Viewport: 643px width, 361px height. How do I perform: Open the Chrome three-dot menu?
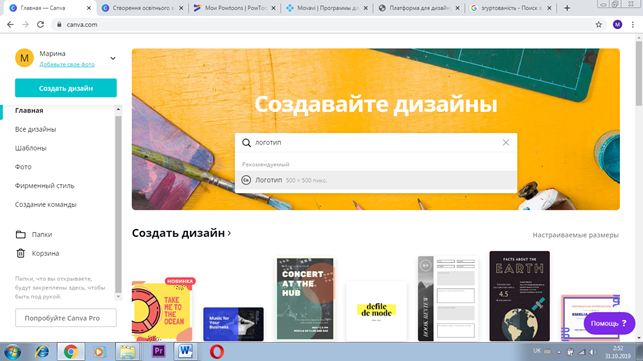[633, 25]
